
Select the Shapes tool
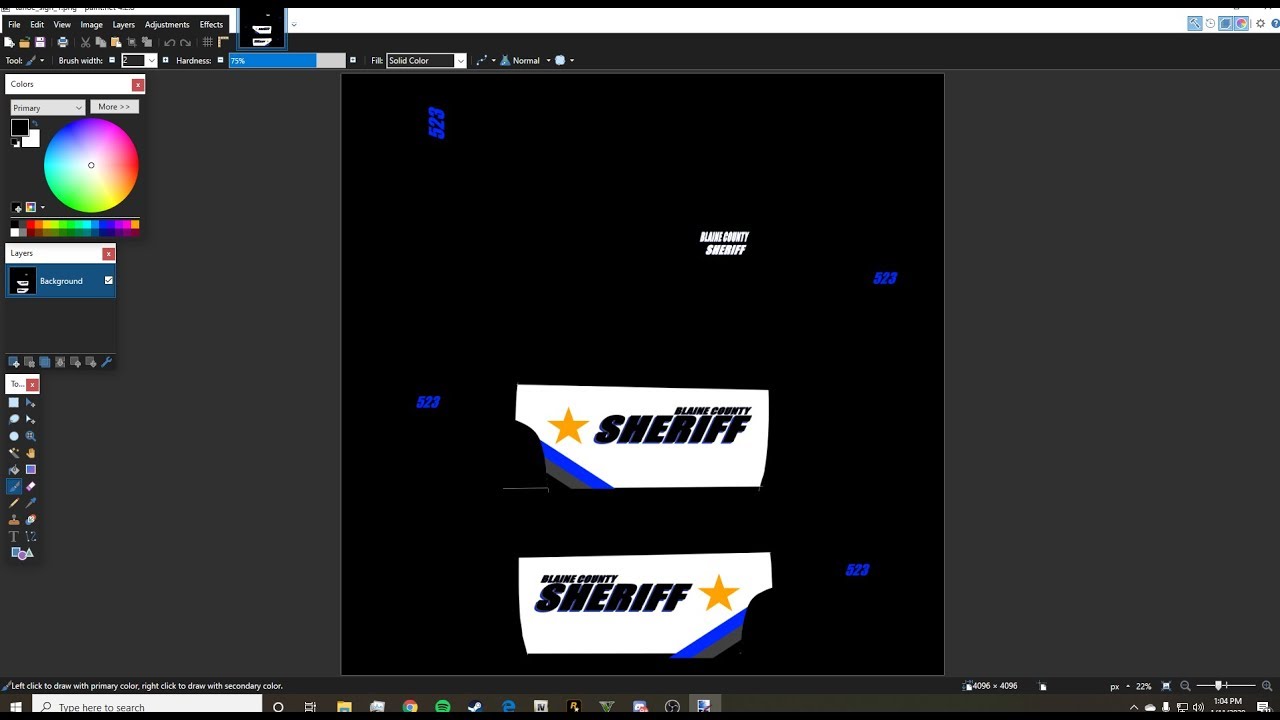22,553
